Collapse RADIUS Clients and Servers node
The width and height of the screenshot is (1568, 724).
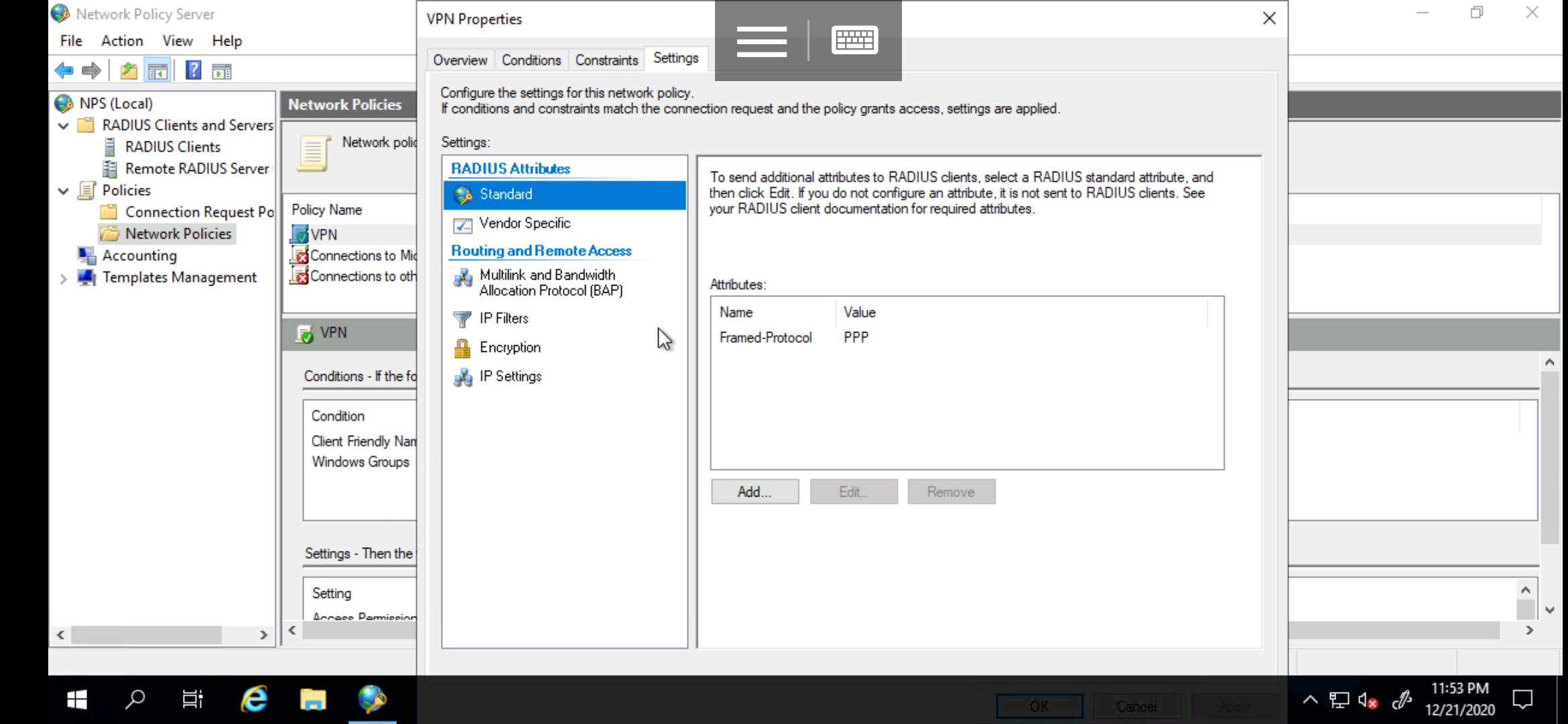(x=63, y=125)
